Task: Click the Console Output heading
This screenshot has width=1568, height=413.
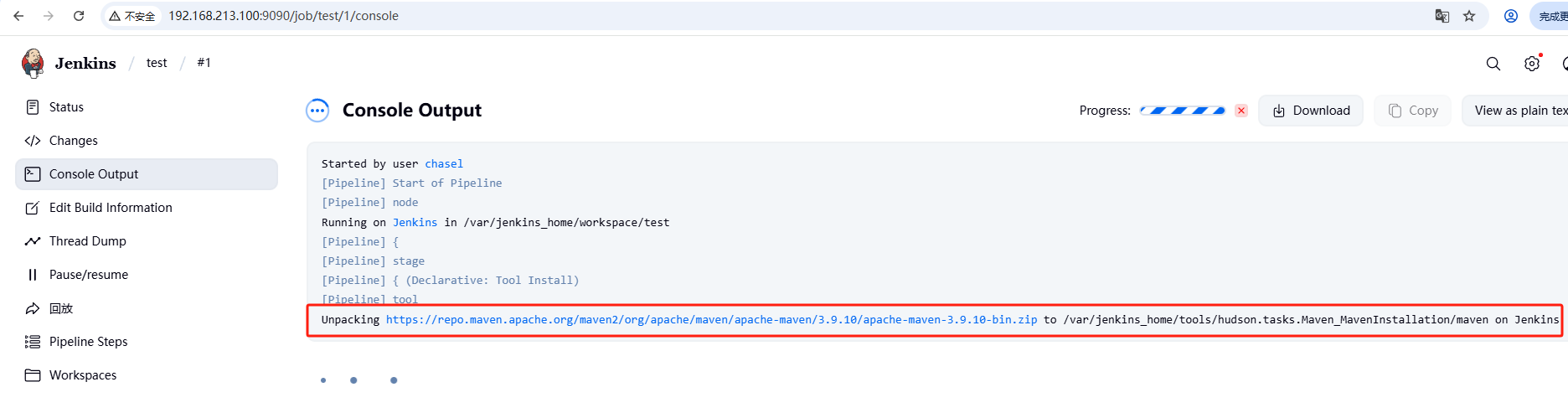Action: click(x=412, y=111)
